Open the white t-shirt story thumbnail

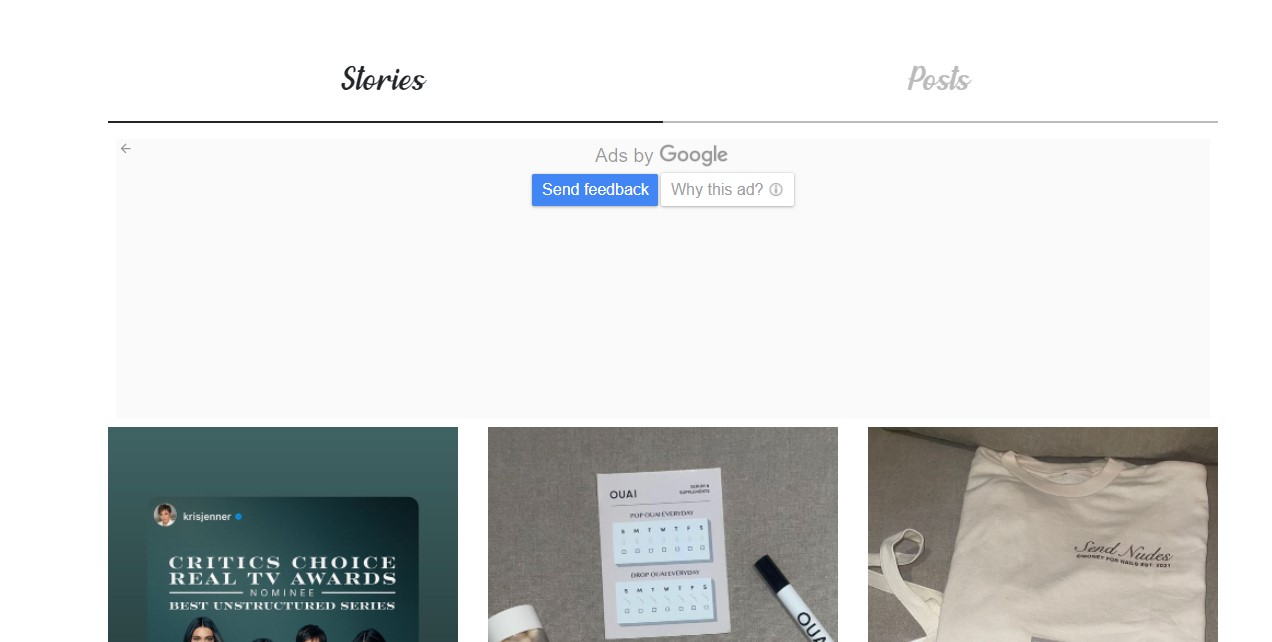click(x=1043, y=534)
